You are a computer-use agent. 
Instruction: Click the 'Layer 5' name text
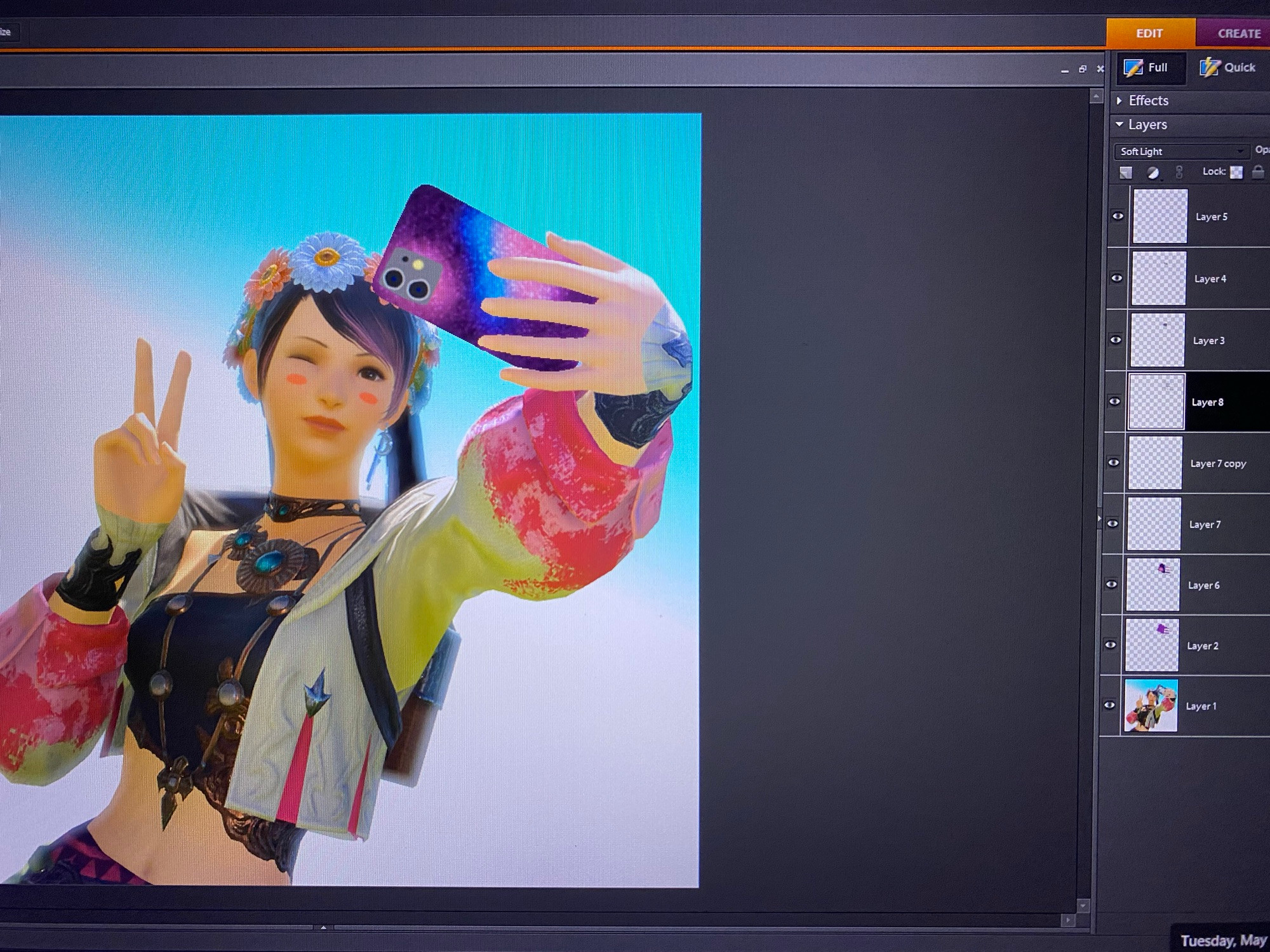pos(1212,216)
